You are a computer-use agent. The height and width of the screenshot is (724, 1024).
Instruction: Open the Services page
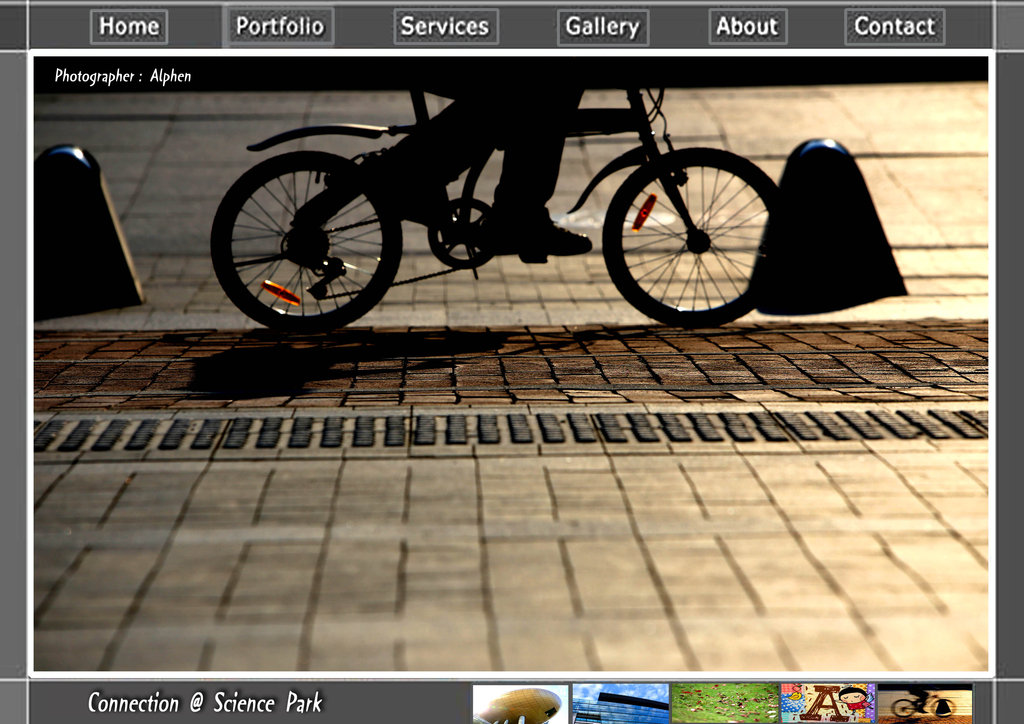pyautogui.click(x=446, y=27)
